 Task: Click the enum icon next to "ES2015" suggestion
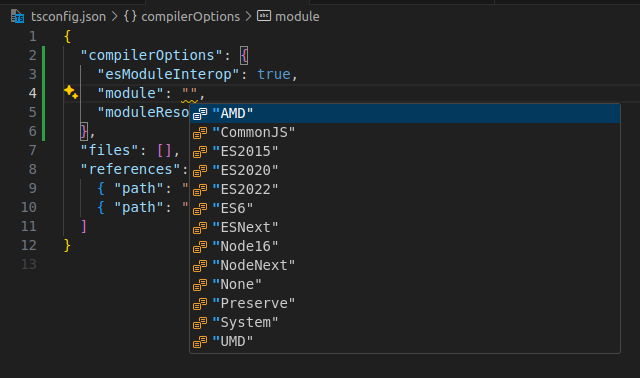coord(200,151)
